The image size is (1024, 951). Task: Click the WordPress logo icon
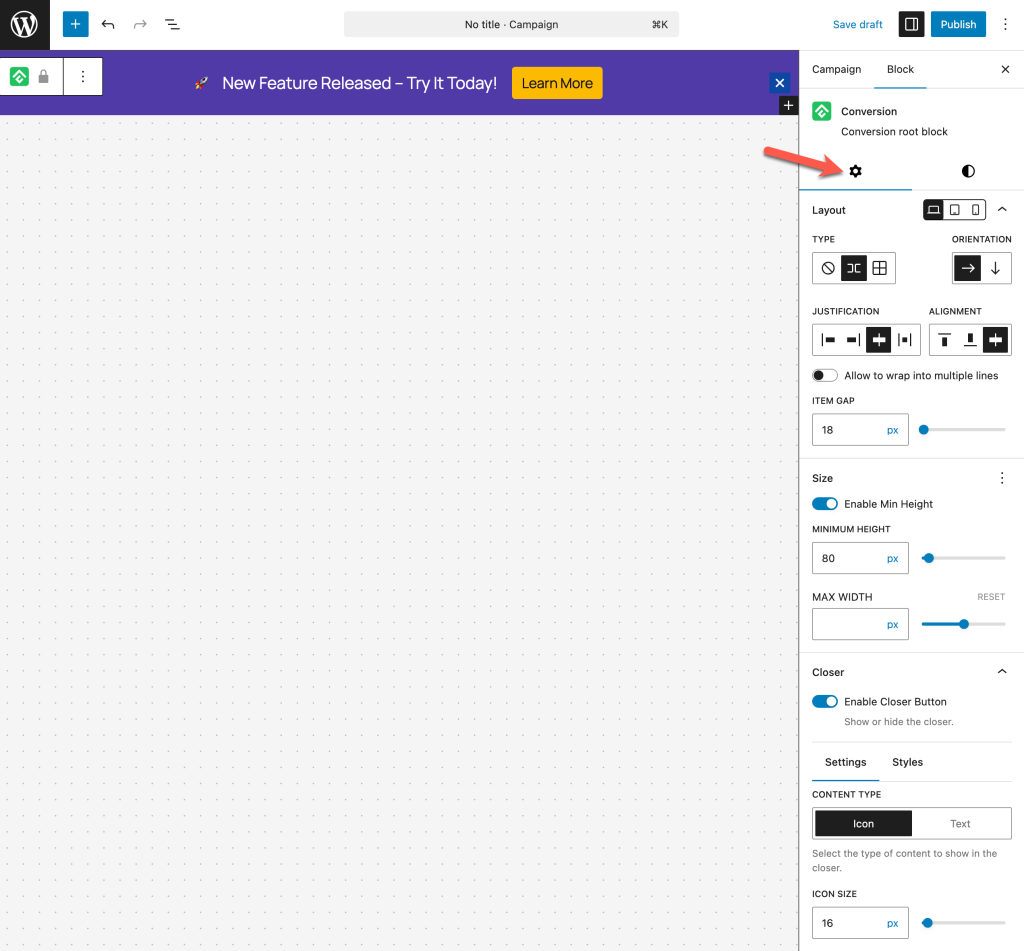click(24, 24)
